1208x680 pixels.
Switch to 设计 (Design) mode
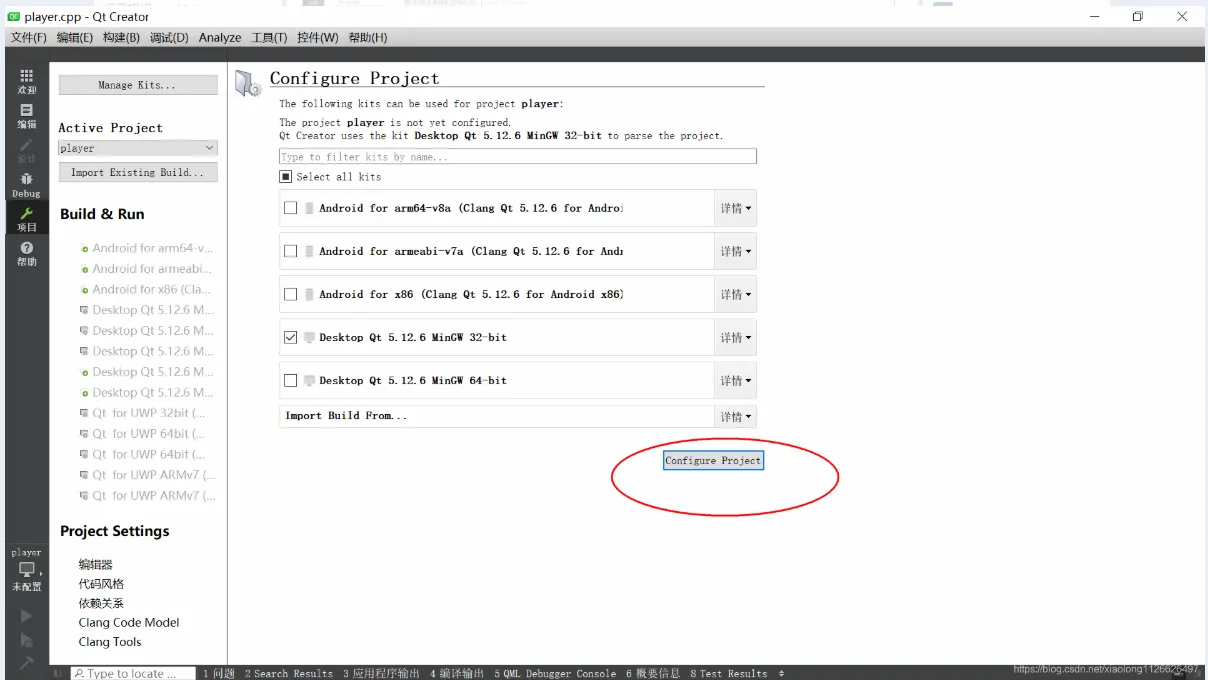(x=26, y=151)
